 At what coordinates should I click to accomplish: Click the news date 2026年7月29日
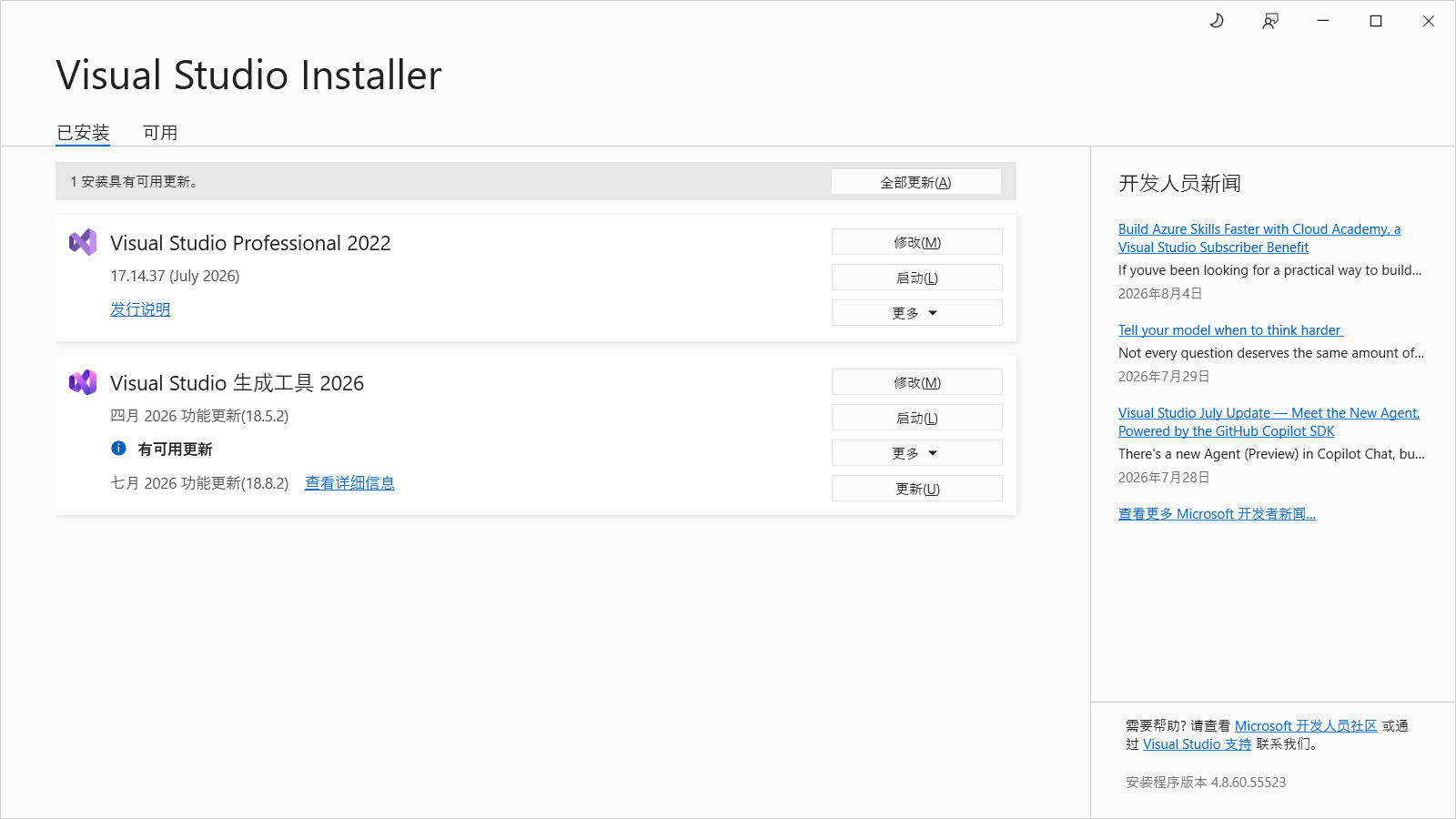1164,377
